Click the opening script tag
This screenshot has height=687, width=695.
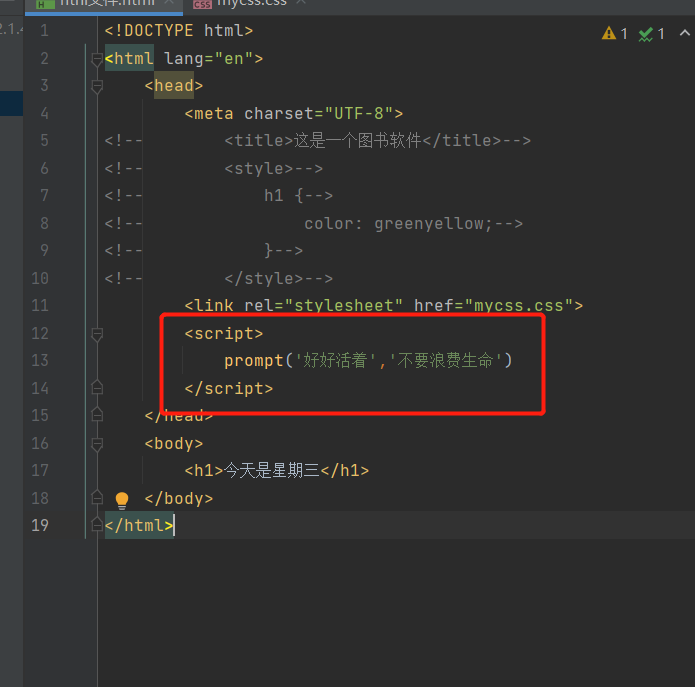pyautogui.click(x=224, y=333)
